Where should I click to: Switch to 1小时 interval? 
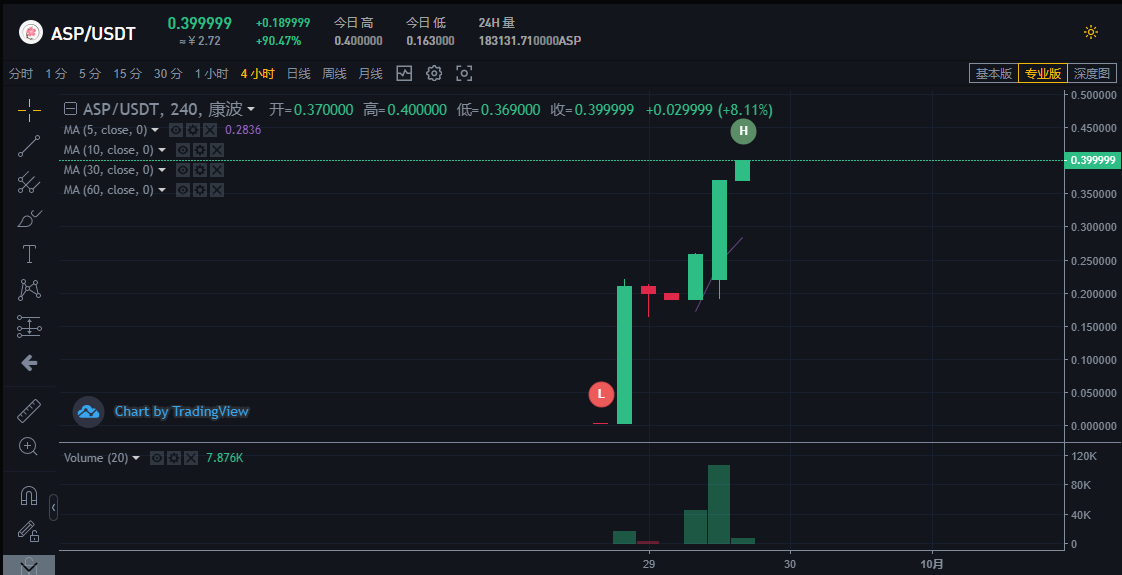tap(211, 74)
